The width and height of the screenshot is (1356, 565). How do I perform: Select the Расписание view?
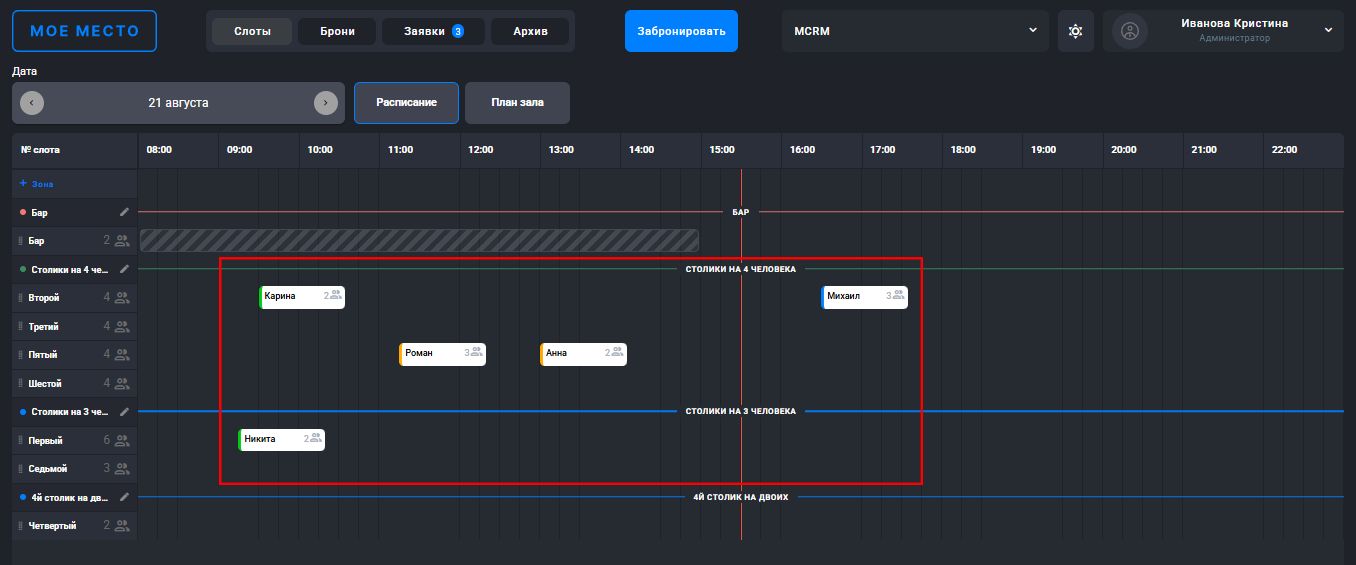click(x=406, y=103)
